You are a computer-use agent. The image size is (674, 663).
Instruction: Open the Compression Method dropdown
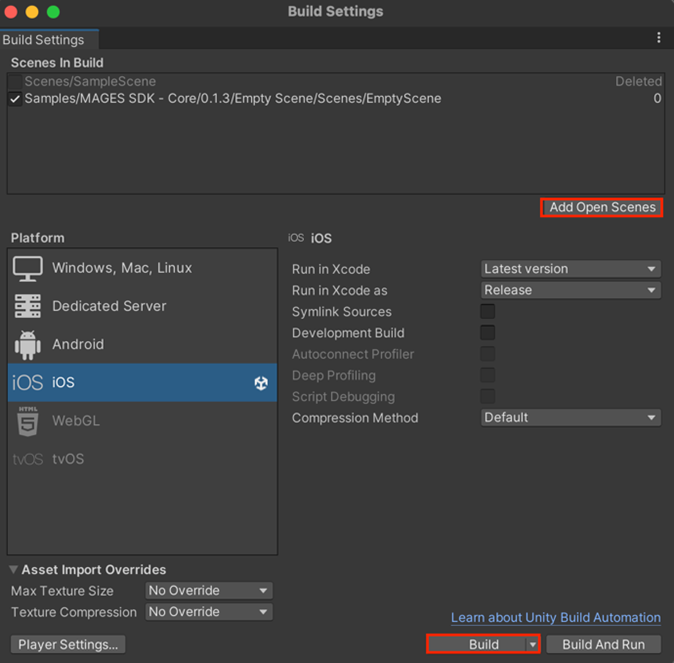[x=570, y=418]
